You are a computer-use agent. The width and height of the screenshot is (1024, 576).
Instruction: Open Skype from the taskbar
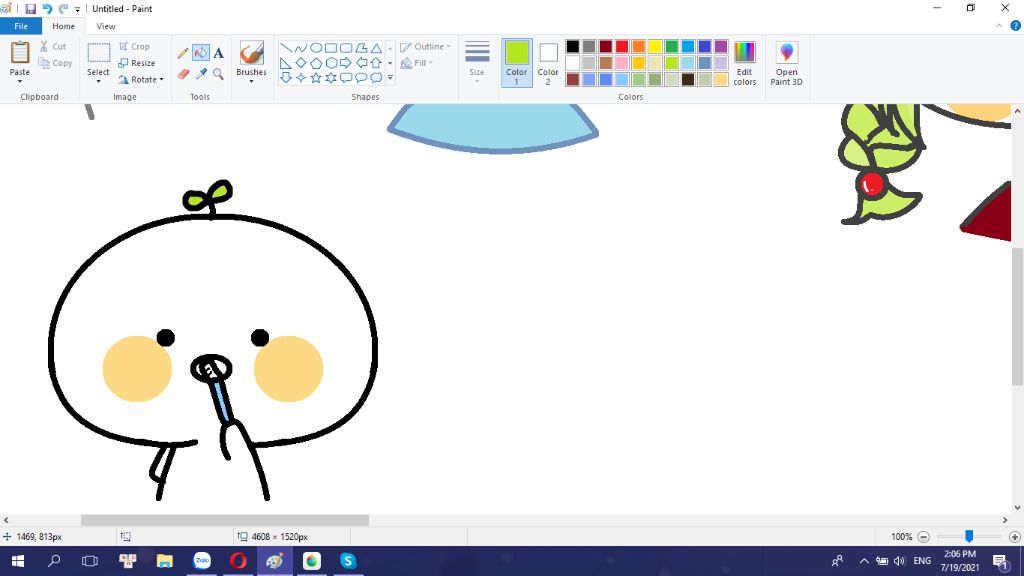pos(348,561)
